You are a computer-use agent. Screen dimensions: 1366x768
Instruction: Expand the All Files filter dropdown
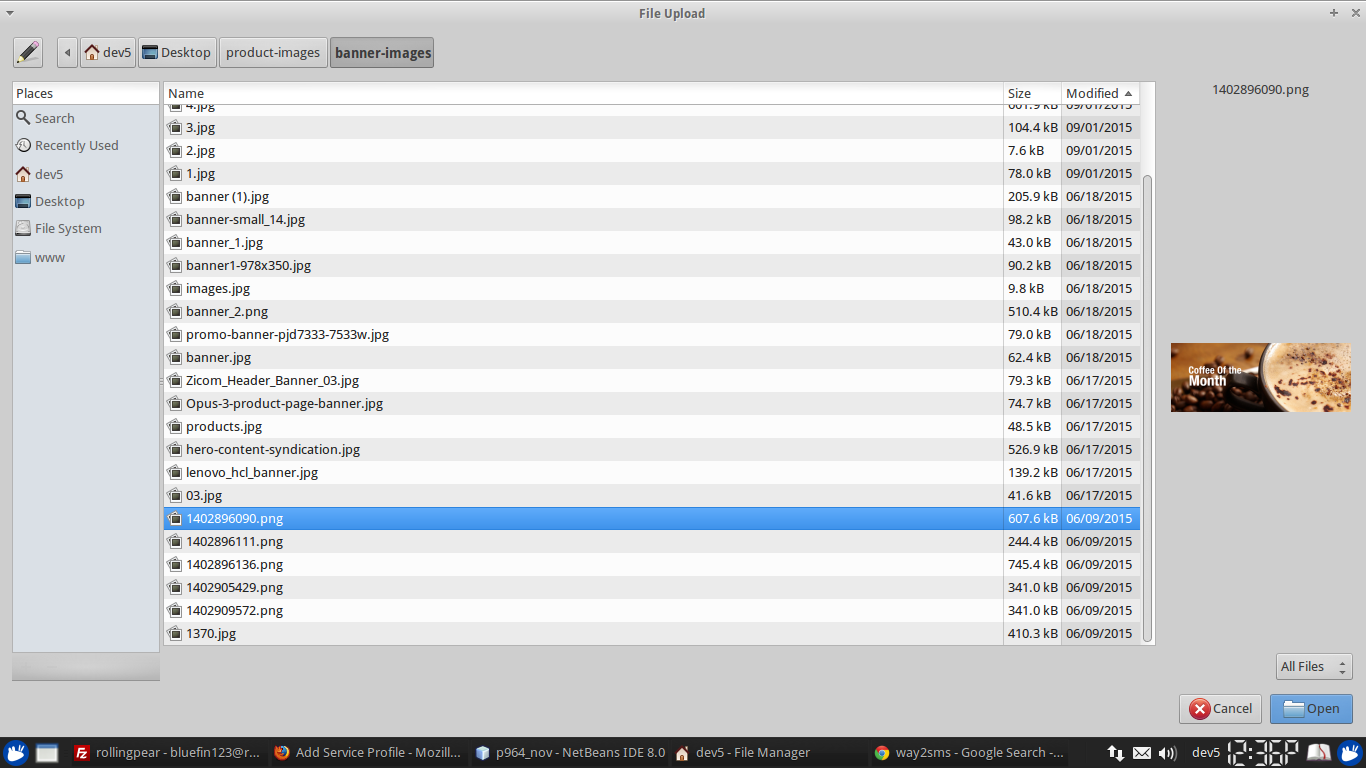[x=1314, y=666]
